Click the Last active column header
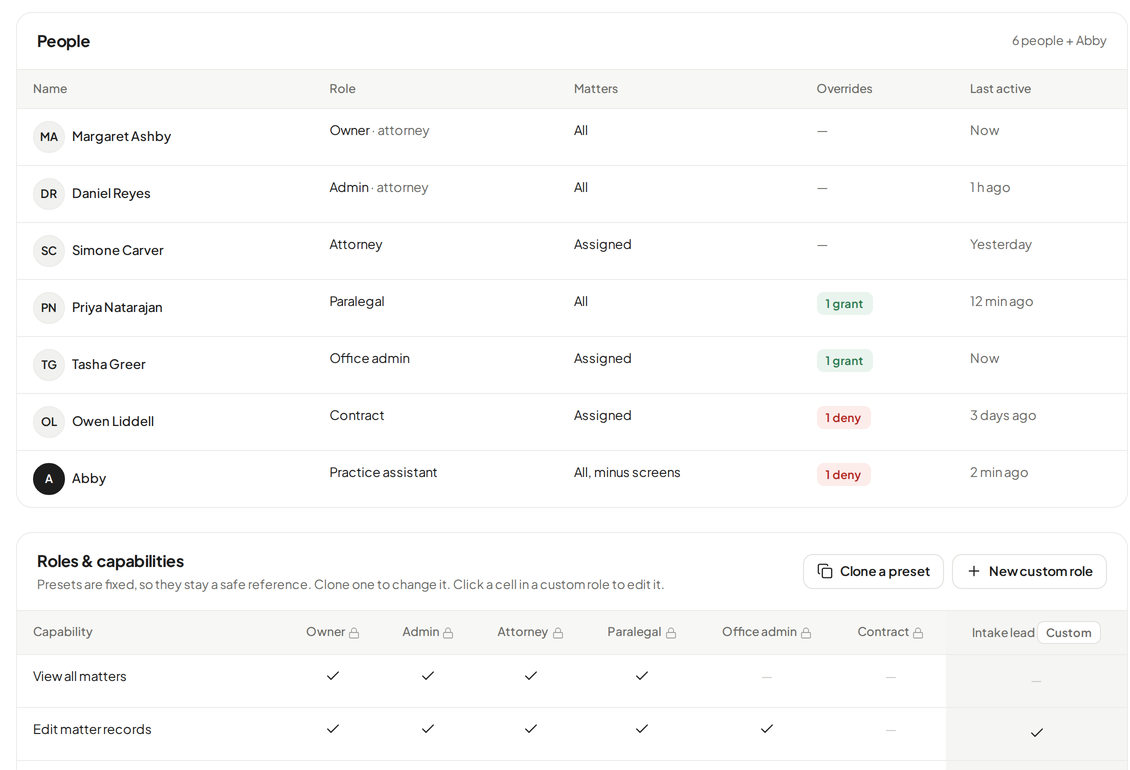 1000,89
